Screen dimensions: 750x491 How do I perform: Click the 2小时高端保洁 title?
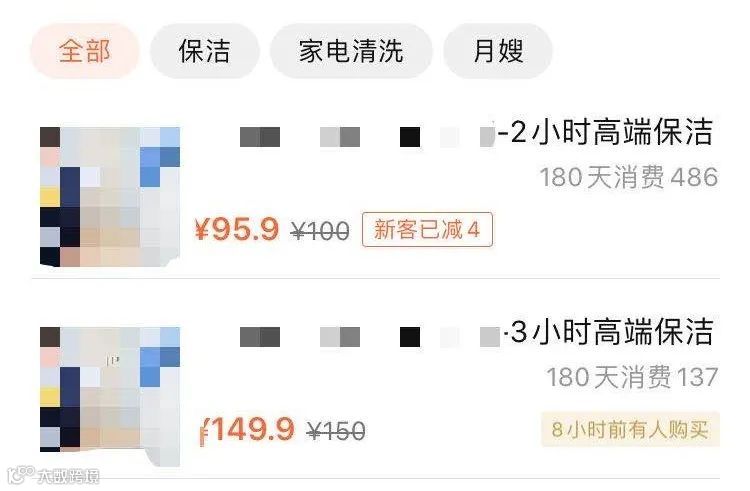606,132
